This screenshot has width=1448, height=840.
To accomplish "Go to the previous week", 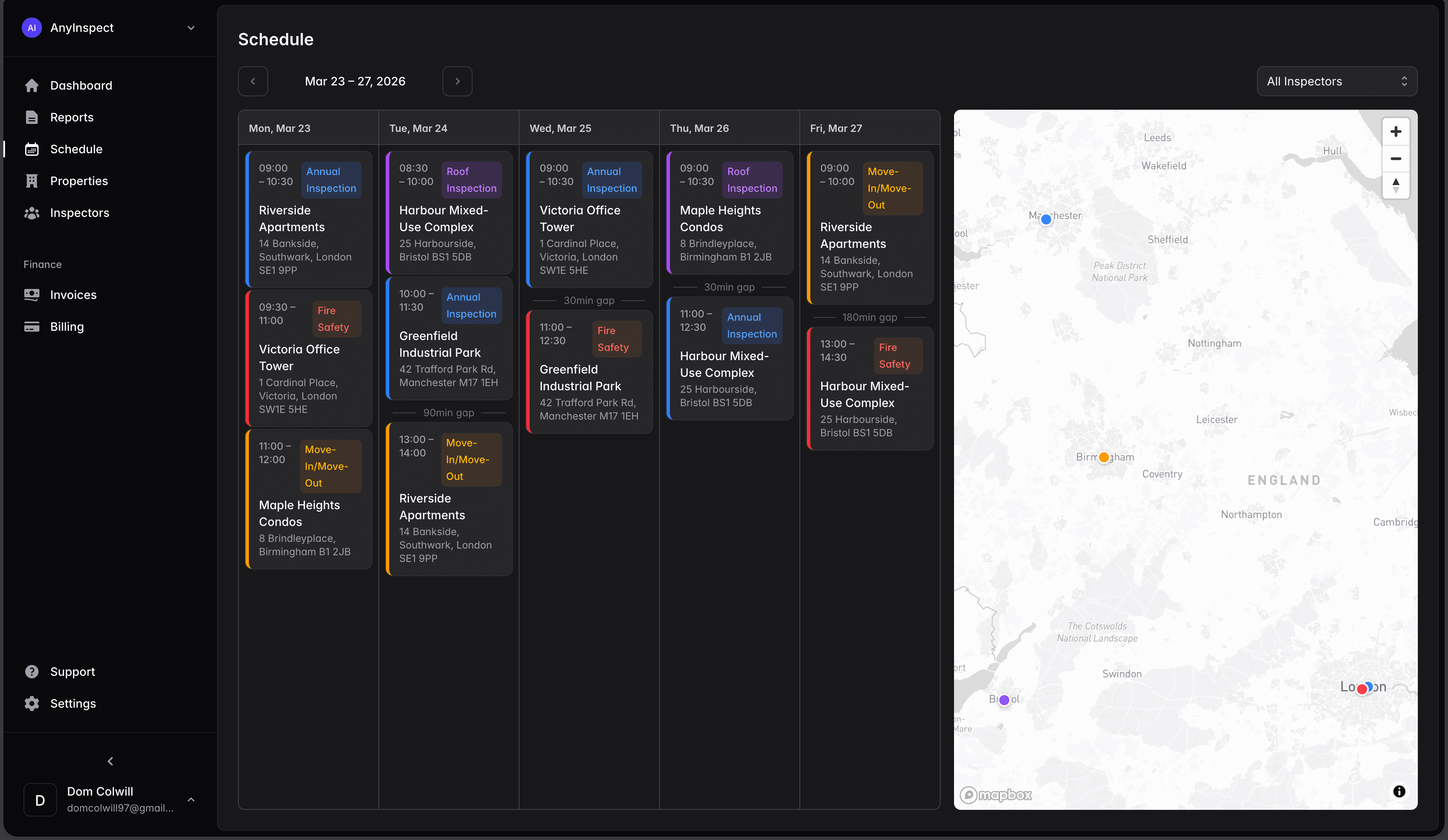I will pyautogui.click(x=253, y=82).
